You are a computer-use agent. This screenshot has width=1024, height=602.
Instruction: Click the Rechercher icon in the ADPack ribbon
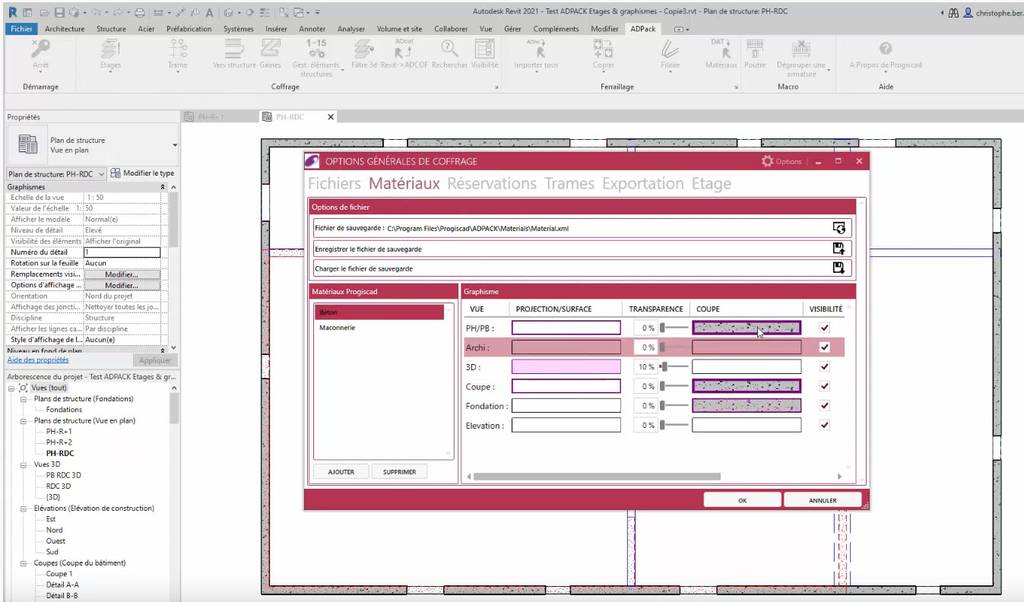(x=449, y=50)
